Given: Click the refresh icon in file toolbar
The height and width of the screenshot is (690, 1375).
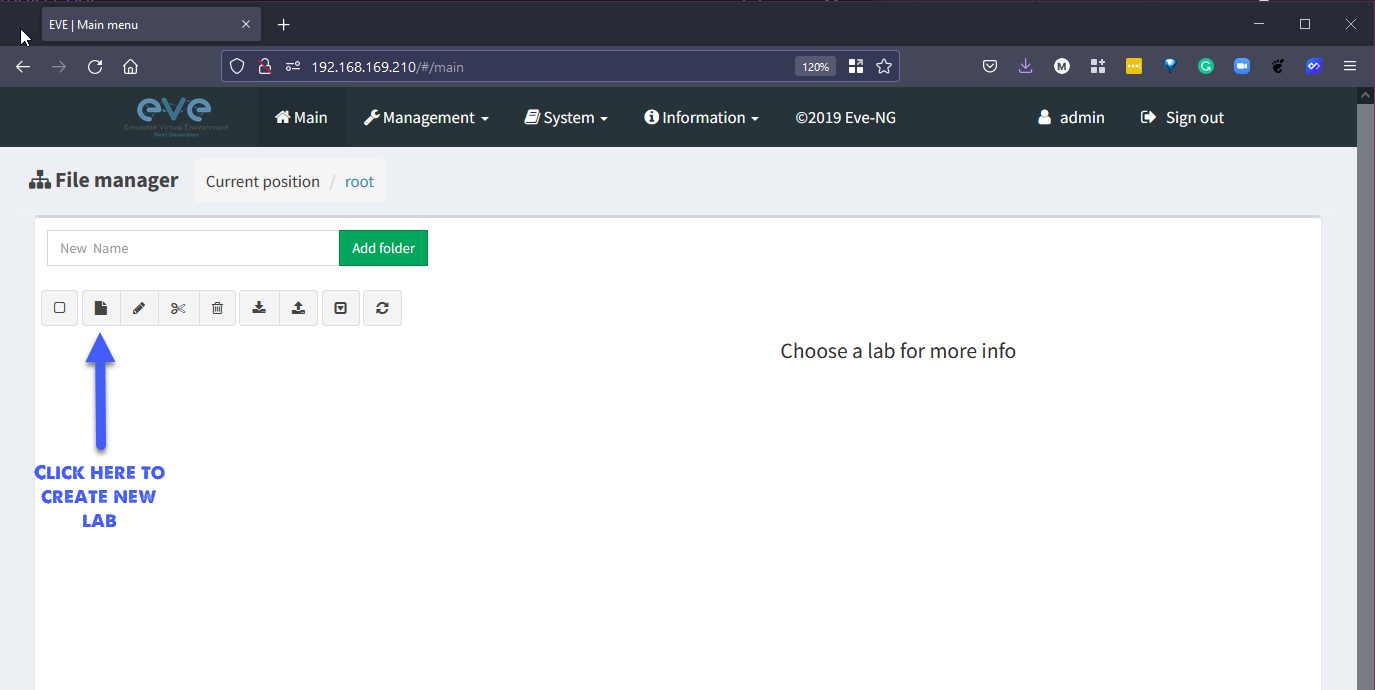Looking at the screenshot, I should click(382, 308).
